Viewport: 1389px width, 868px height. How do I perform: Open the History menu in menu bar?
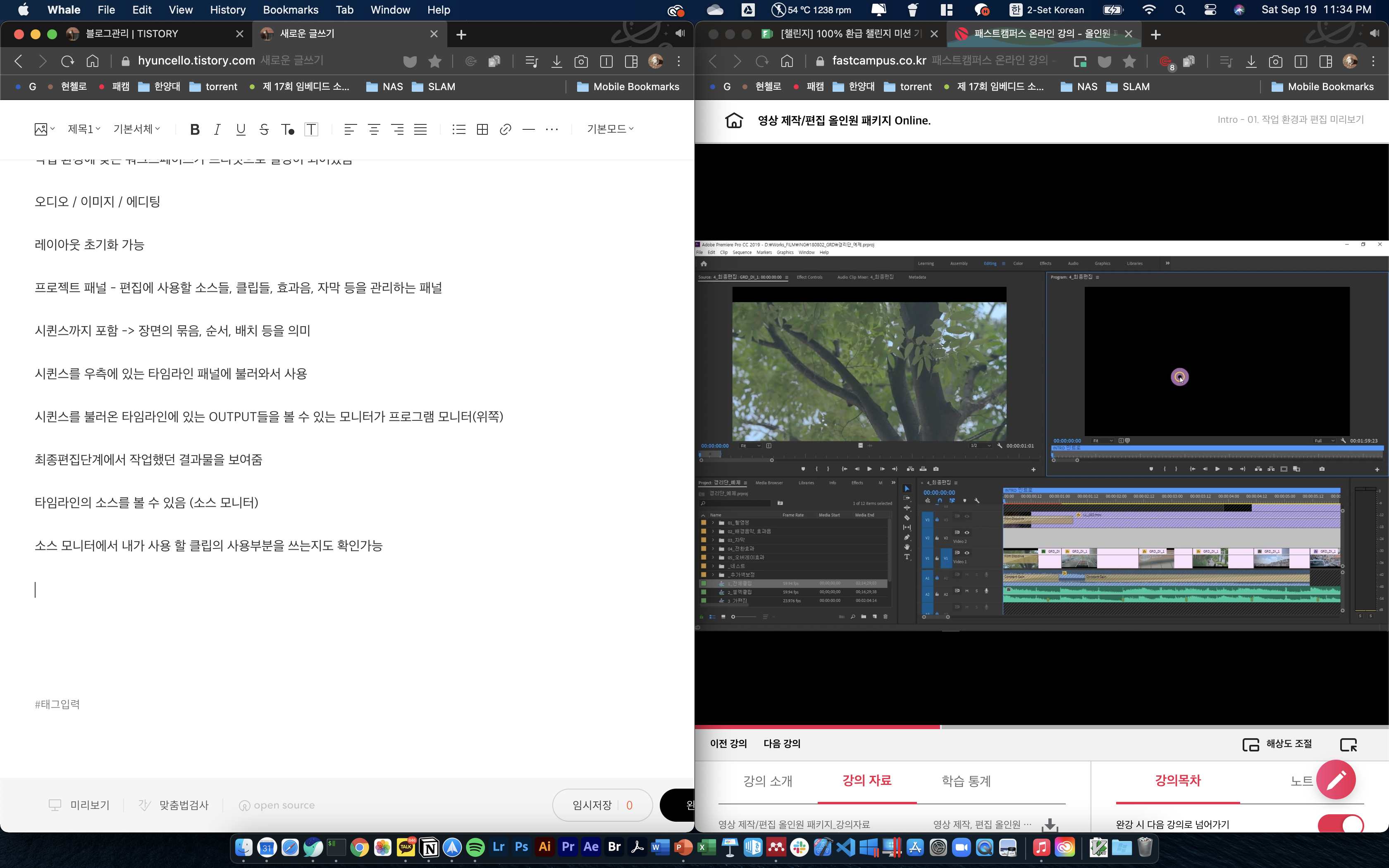[x=227, y=10]
